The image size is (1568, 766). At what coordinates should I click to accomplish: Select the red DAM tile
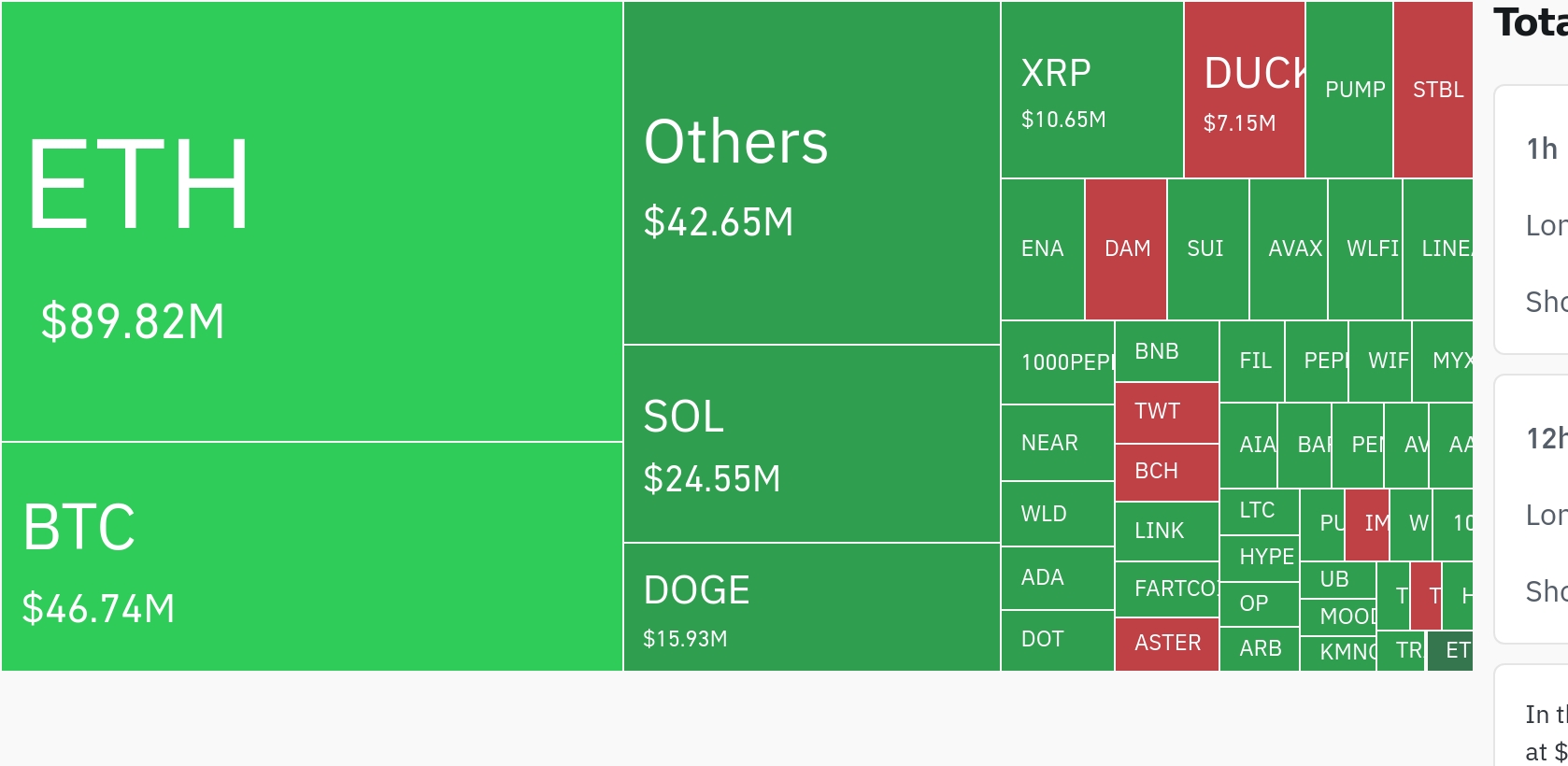tap(1126, 249)
